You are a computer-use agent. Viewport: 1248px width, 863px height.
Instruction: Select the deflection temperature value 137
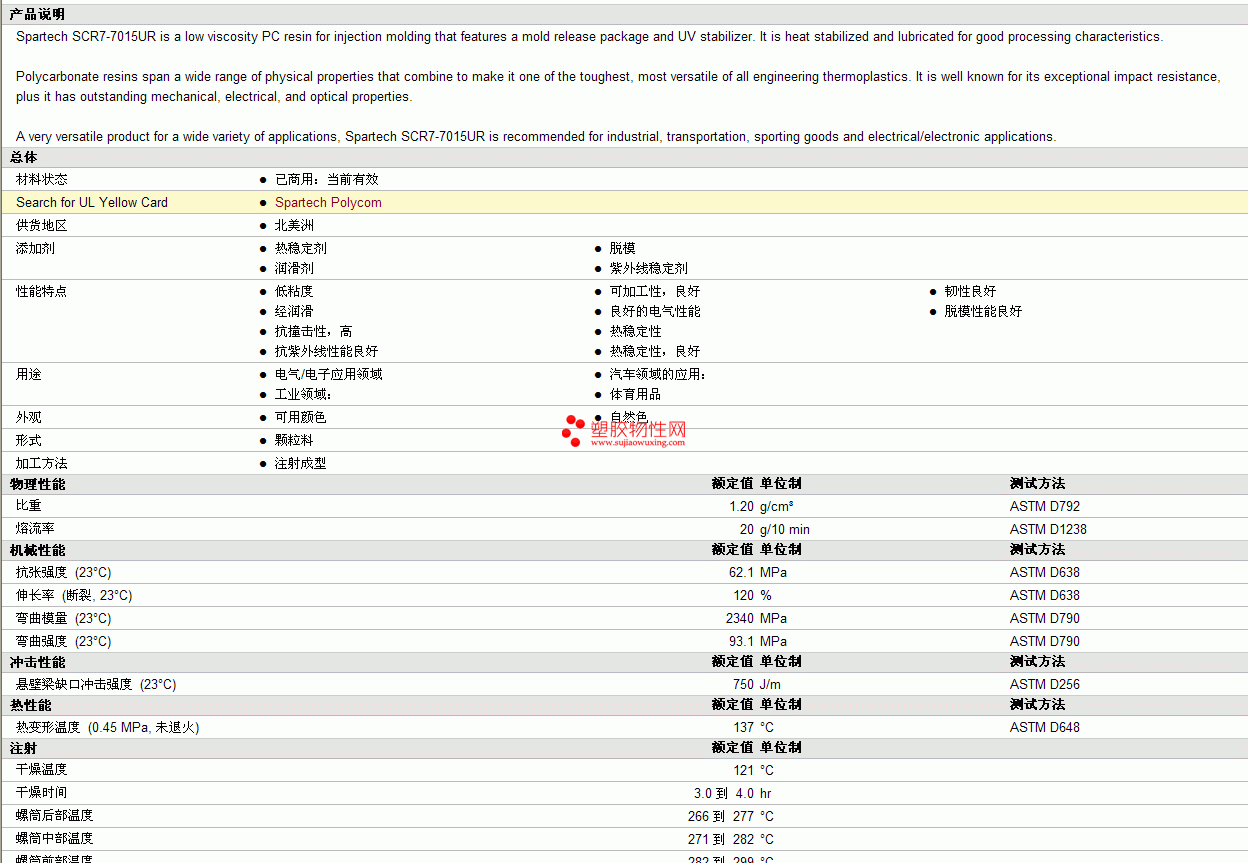click(743, 727)
